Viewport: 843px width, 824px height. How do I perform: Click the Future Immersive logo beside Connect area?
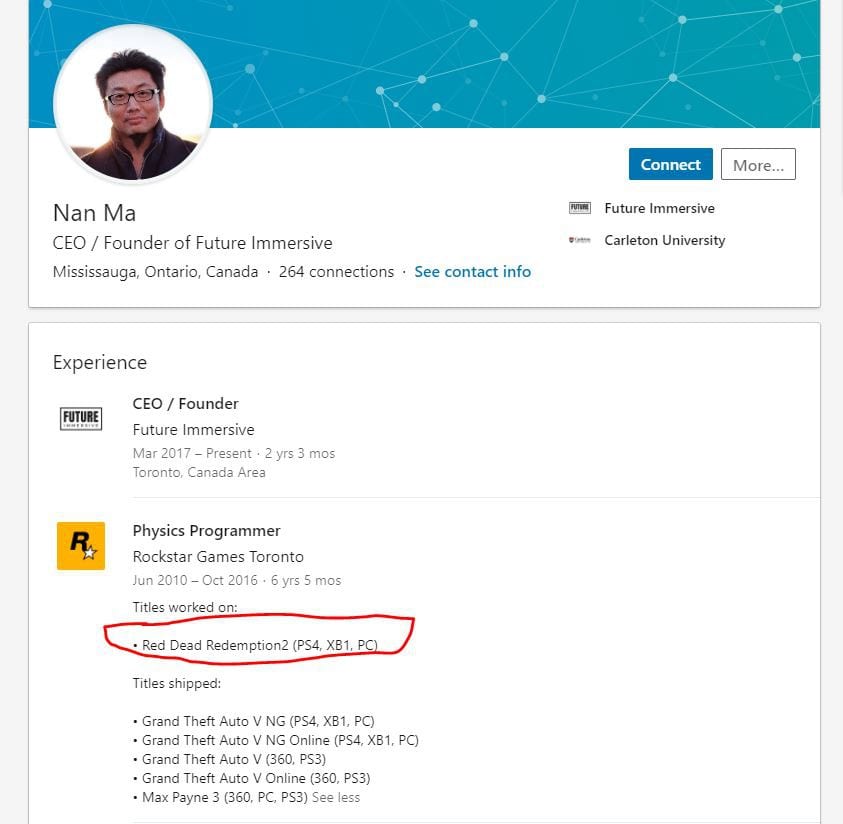580,208
